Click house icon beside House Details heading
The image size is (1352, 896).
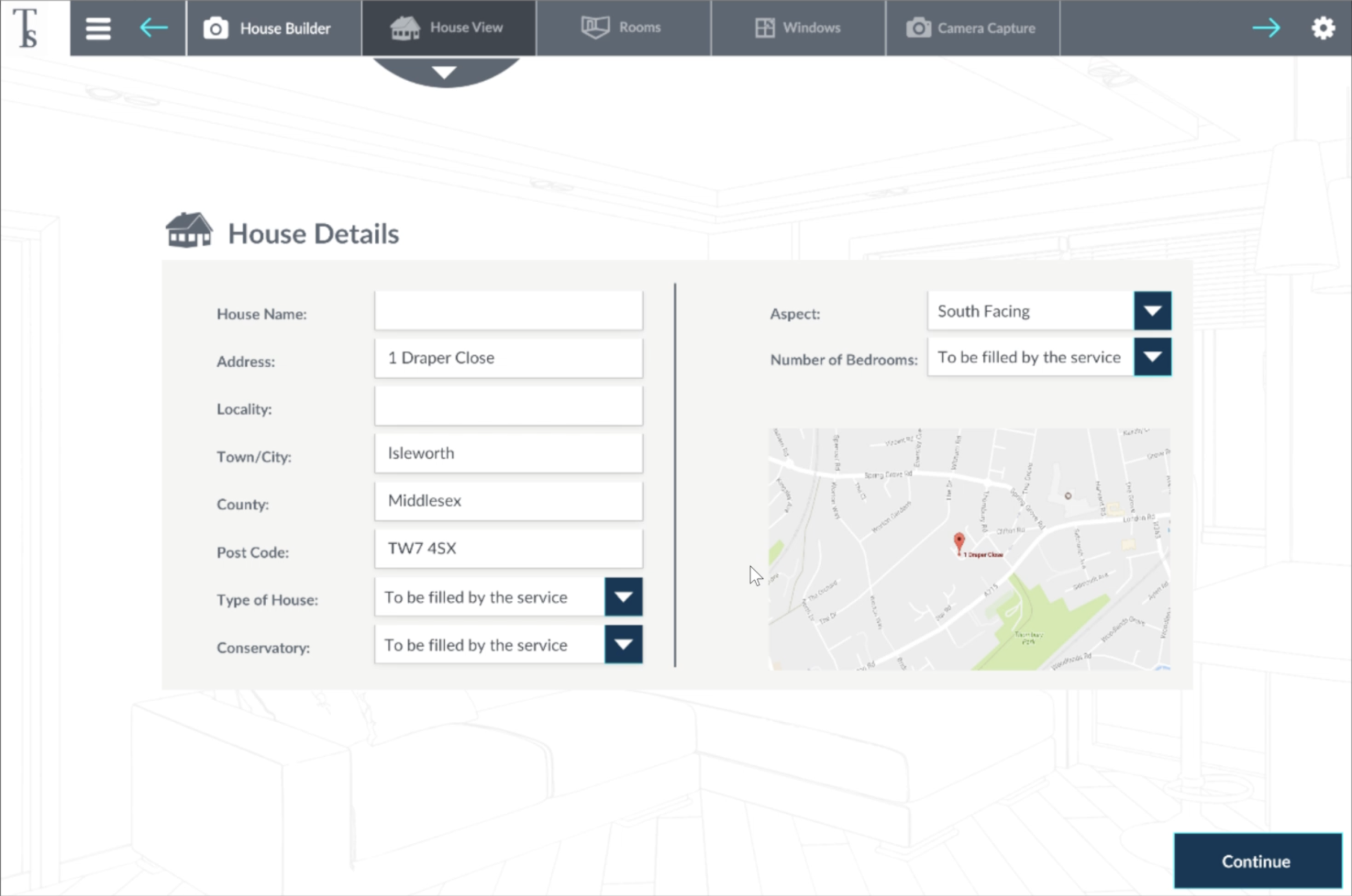(x=189, y=231)
